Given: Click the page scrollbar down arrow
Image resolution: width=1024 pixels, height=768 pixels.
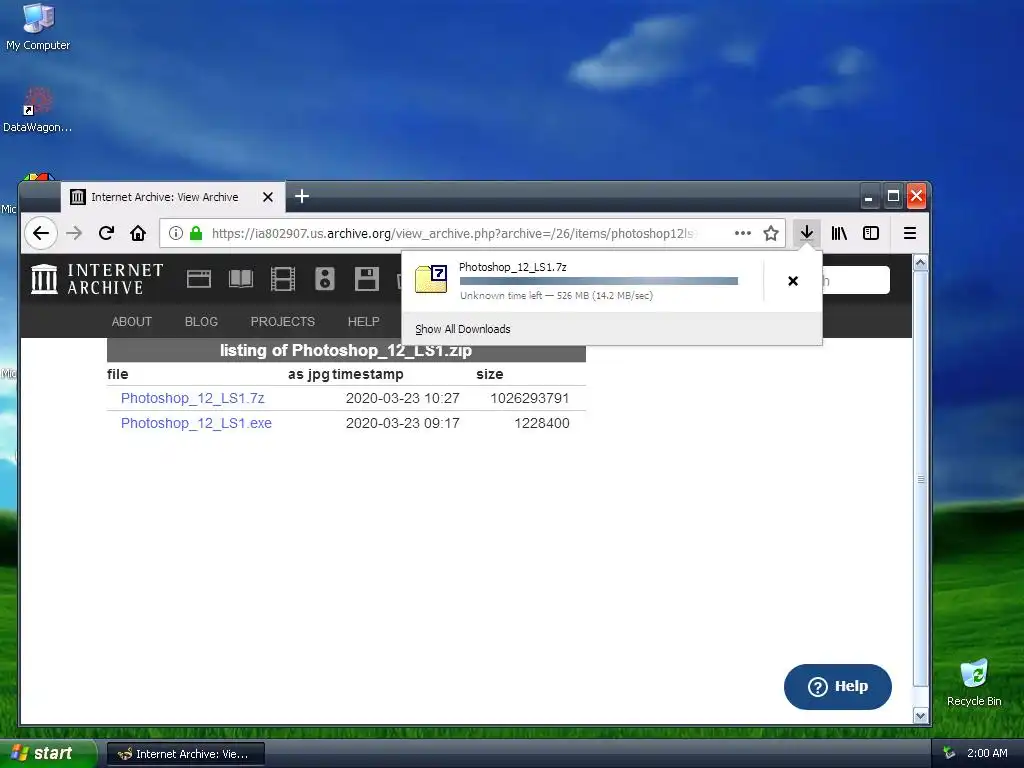Looking at the screenshot, I should pyautogui.click(x=920, y=716).
